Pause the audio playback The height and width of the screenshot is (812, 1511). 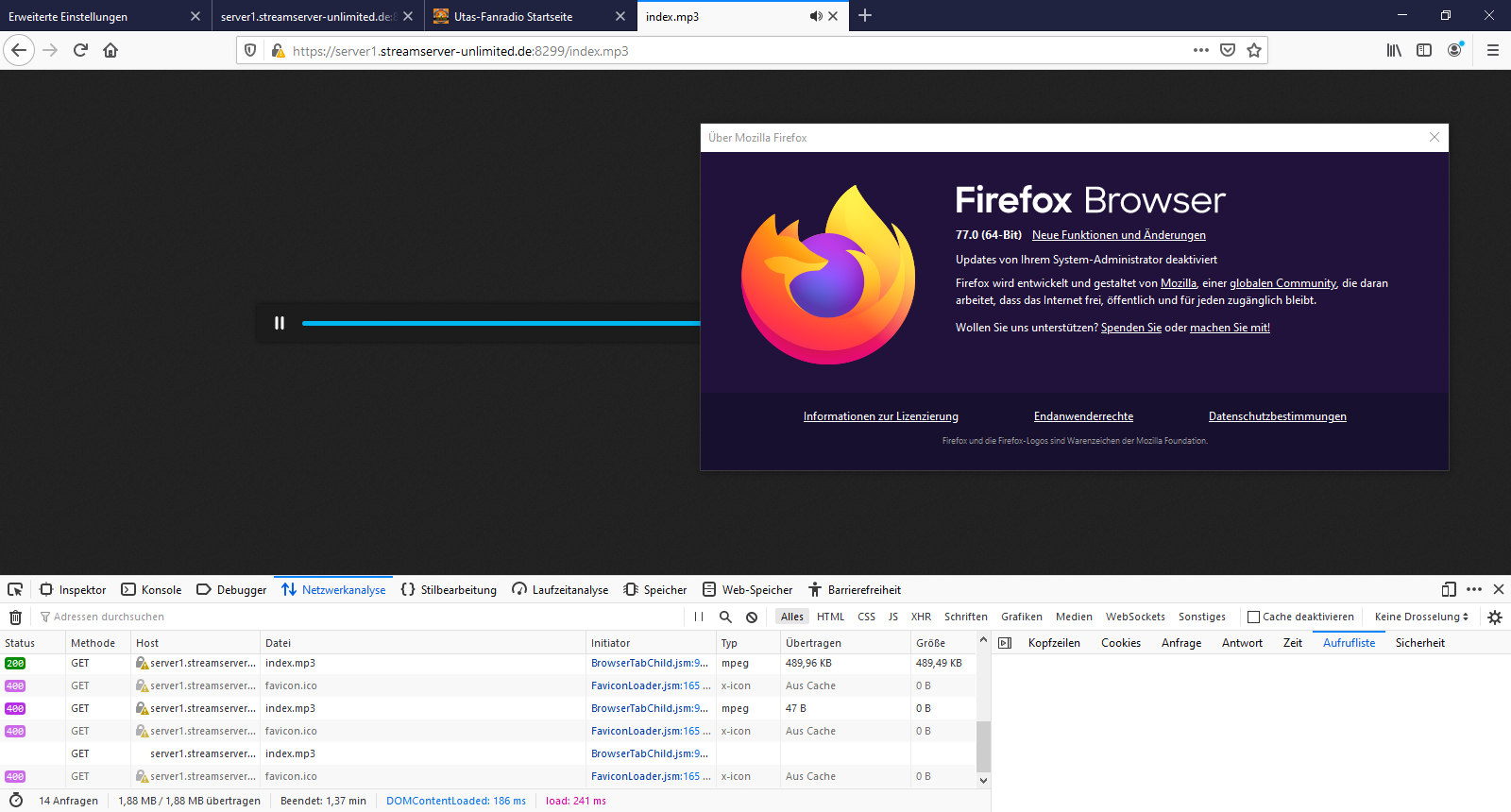coord(280,323)
